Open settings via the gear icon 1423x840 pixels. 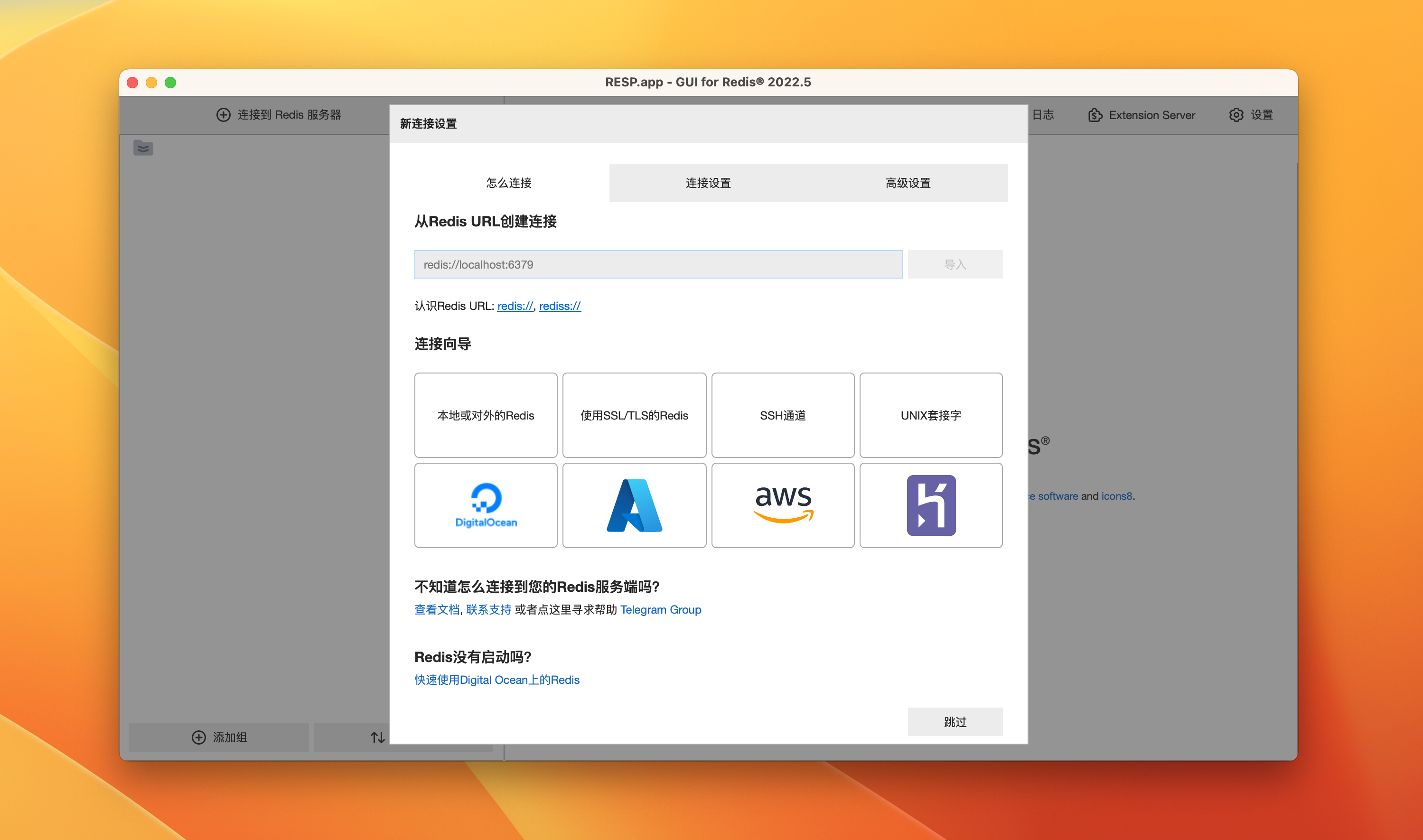pos(1236,115)
